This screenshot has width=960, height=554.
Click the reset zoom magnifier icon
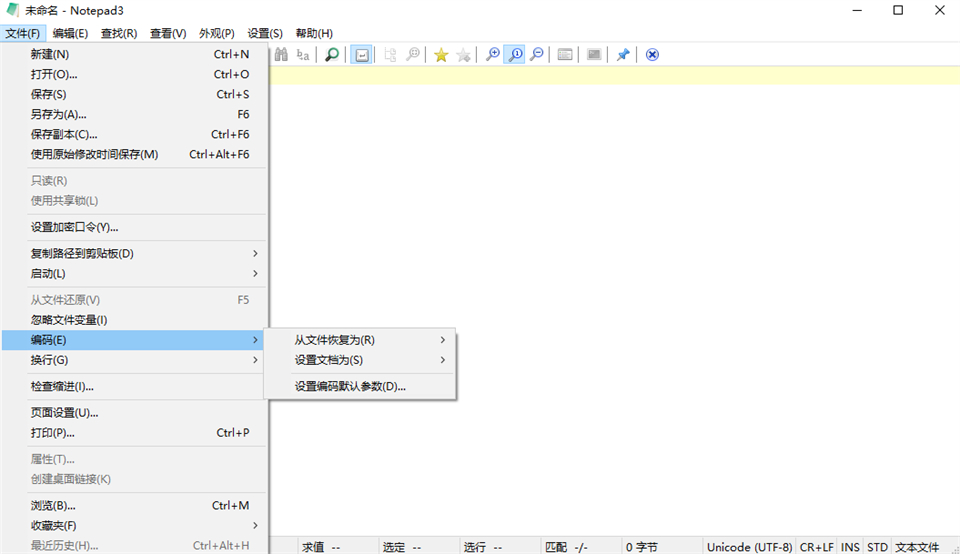coord(515,54)
